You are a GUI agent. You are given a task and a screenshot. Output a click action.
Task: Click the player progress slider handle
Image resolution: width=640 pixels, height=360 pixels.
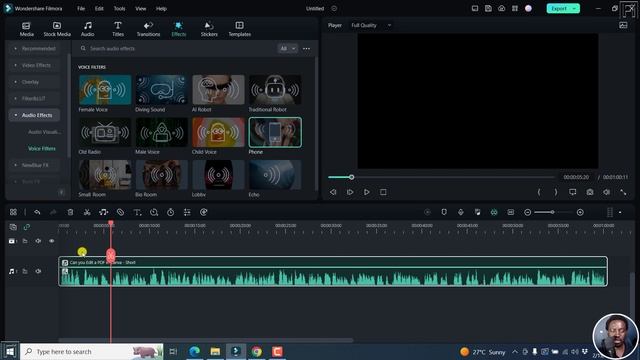351,177
